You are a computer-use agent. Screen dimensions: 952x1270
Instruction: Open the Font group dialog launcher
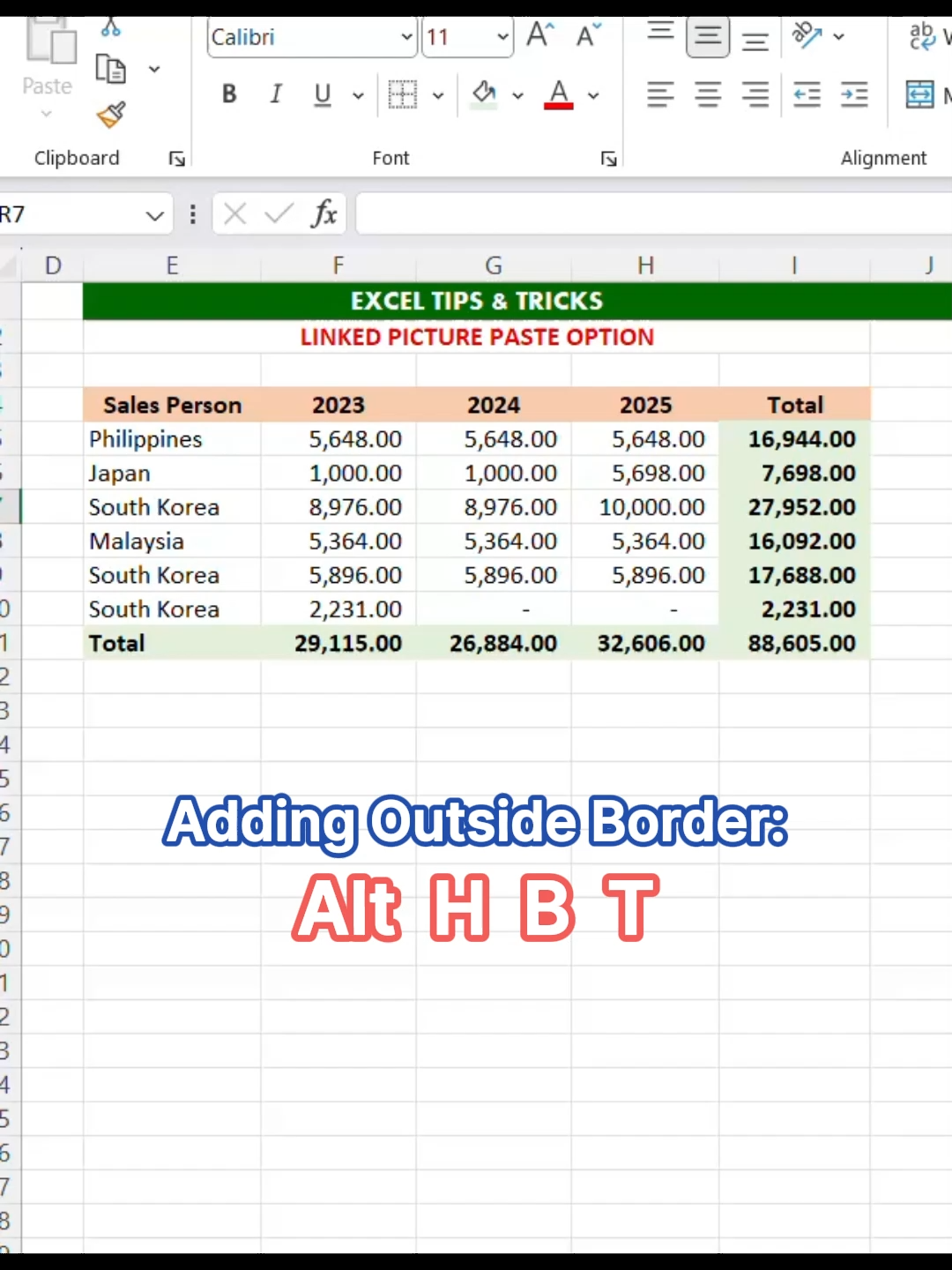coord(608,159)
